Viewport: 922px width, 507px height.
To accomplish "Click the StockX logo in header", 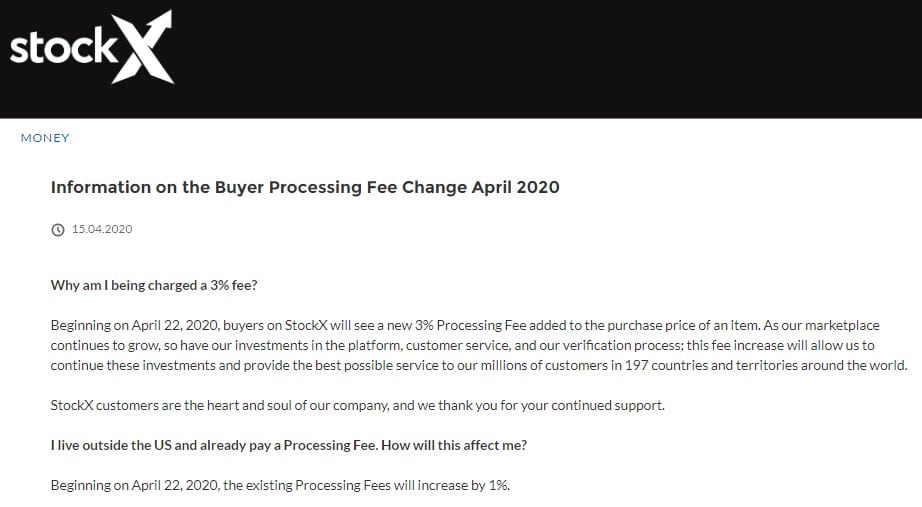I will point(92,47).
